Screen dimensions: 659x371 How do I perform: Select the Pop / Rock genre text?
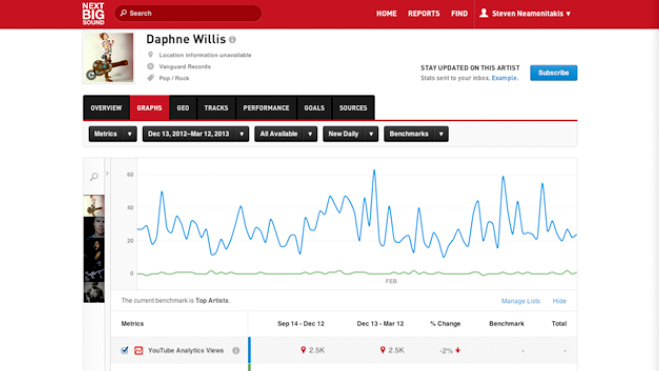pos(174,78)
